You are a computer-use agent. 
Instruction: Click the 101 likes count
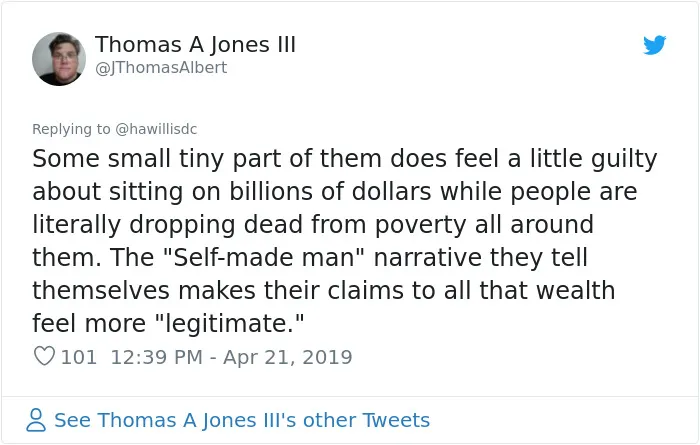click(79, 357)
